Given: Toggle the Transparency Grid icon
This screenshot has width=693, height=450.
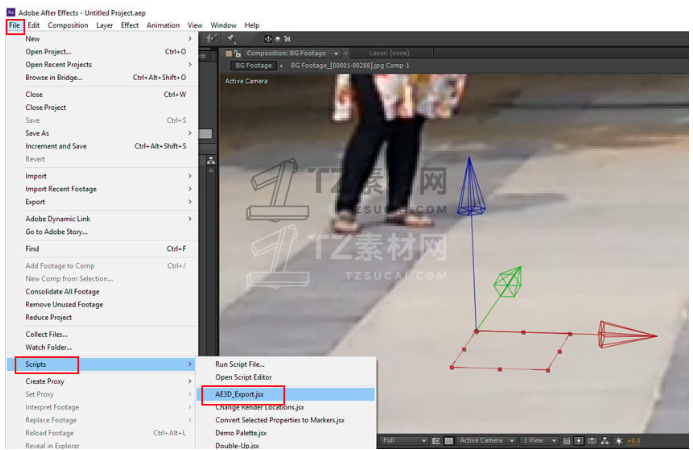Looking at the screenshot, I should pyautogui.click(x=449, y=441).
